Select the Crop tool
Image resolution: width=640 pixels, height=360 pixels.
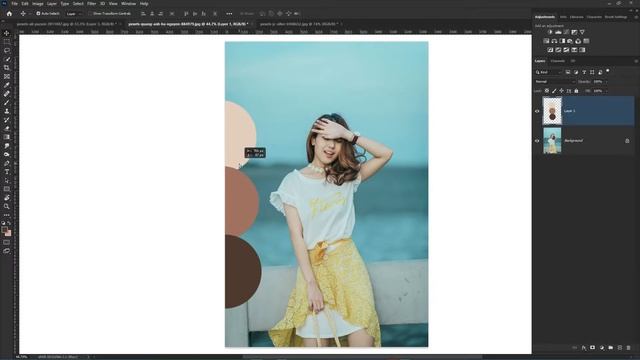pos(7,68)
